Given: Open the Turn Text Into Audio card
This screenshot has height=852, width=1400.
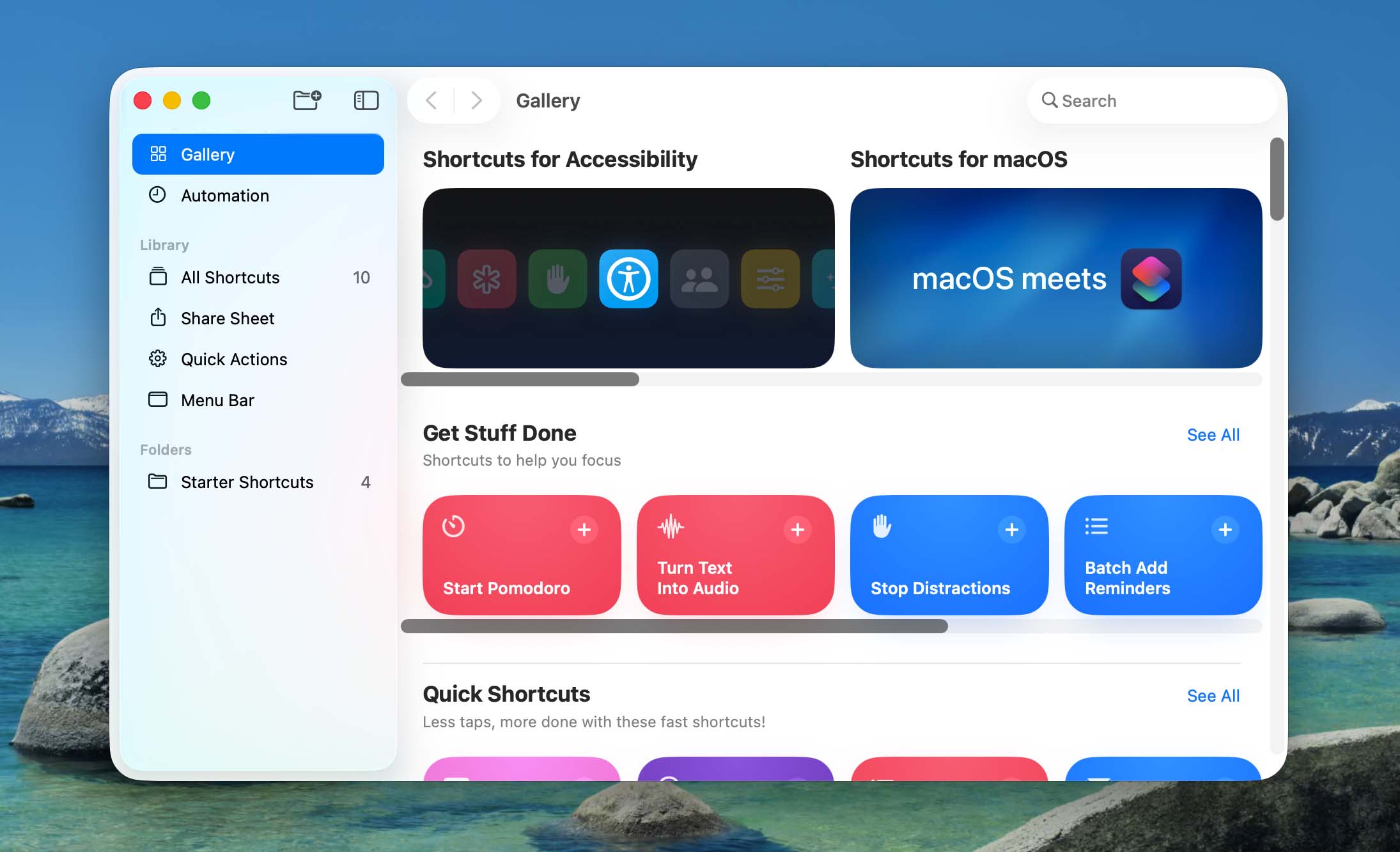Looking at the screenshot, I should pos(735,555).
